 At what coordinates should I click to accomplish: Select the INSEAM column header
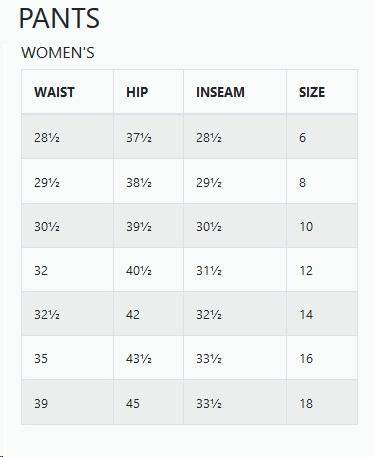tap(220, 92)
